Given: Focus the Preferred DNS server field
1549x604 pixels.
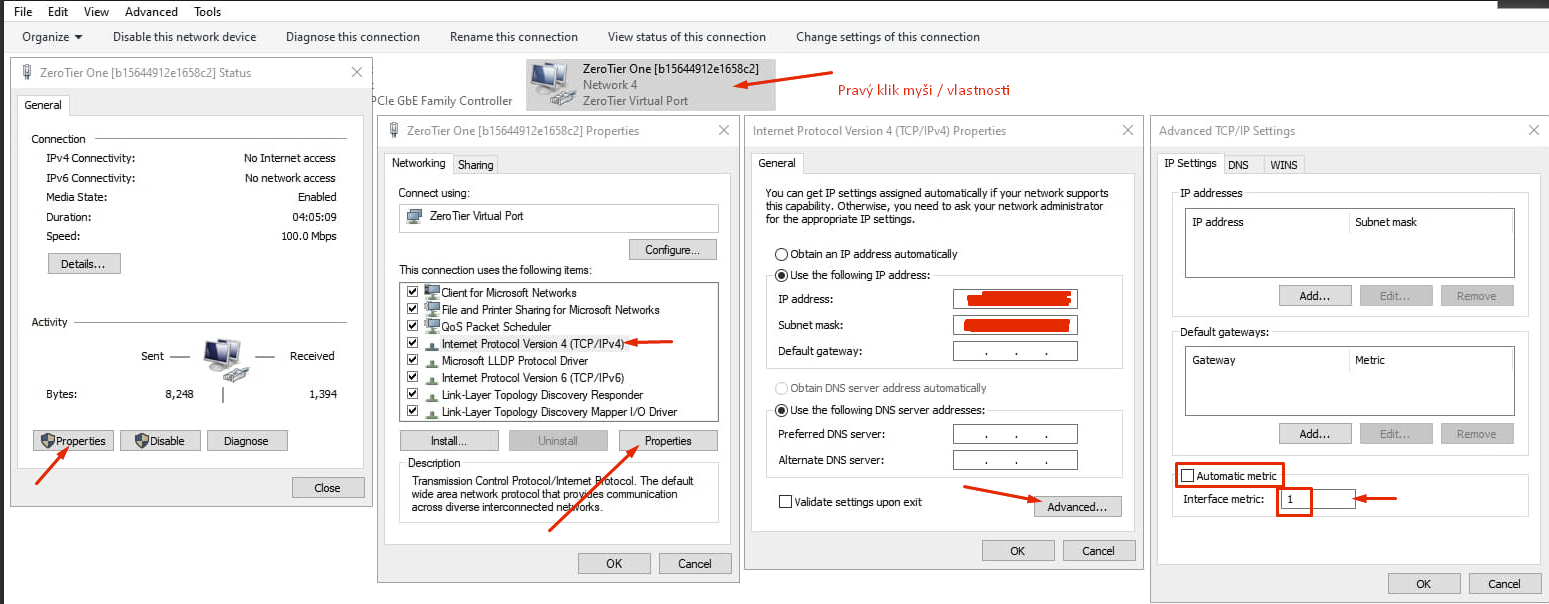Looking at the screenshot, I should coord(1015,434).
